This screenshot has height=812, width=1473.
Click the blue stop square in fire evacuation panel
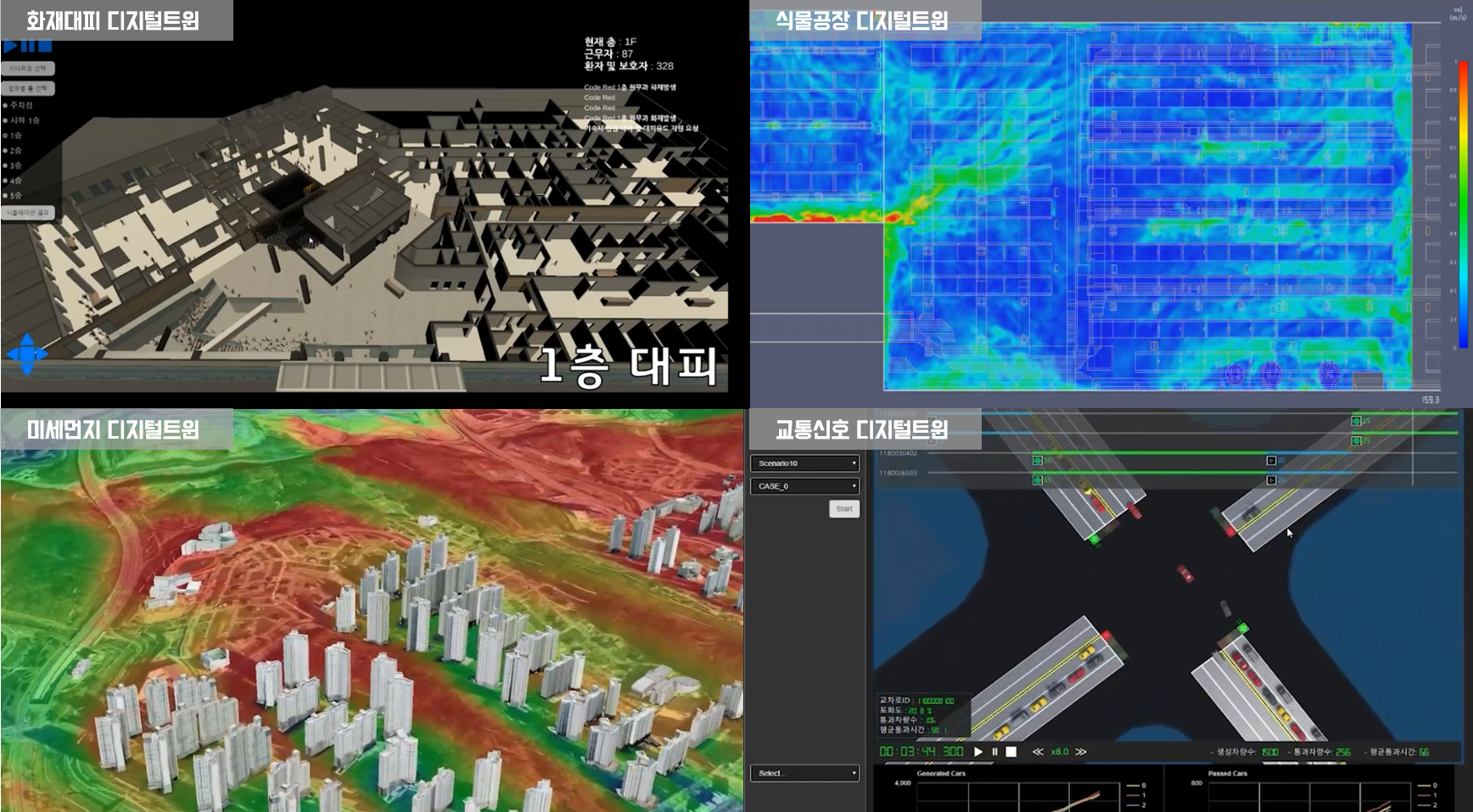coord(44,46)
